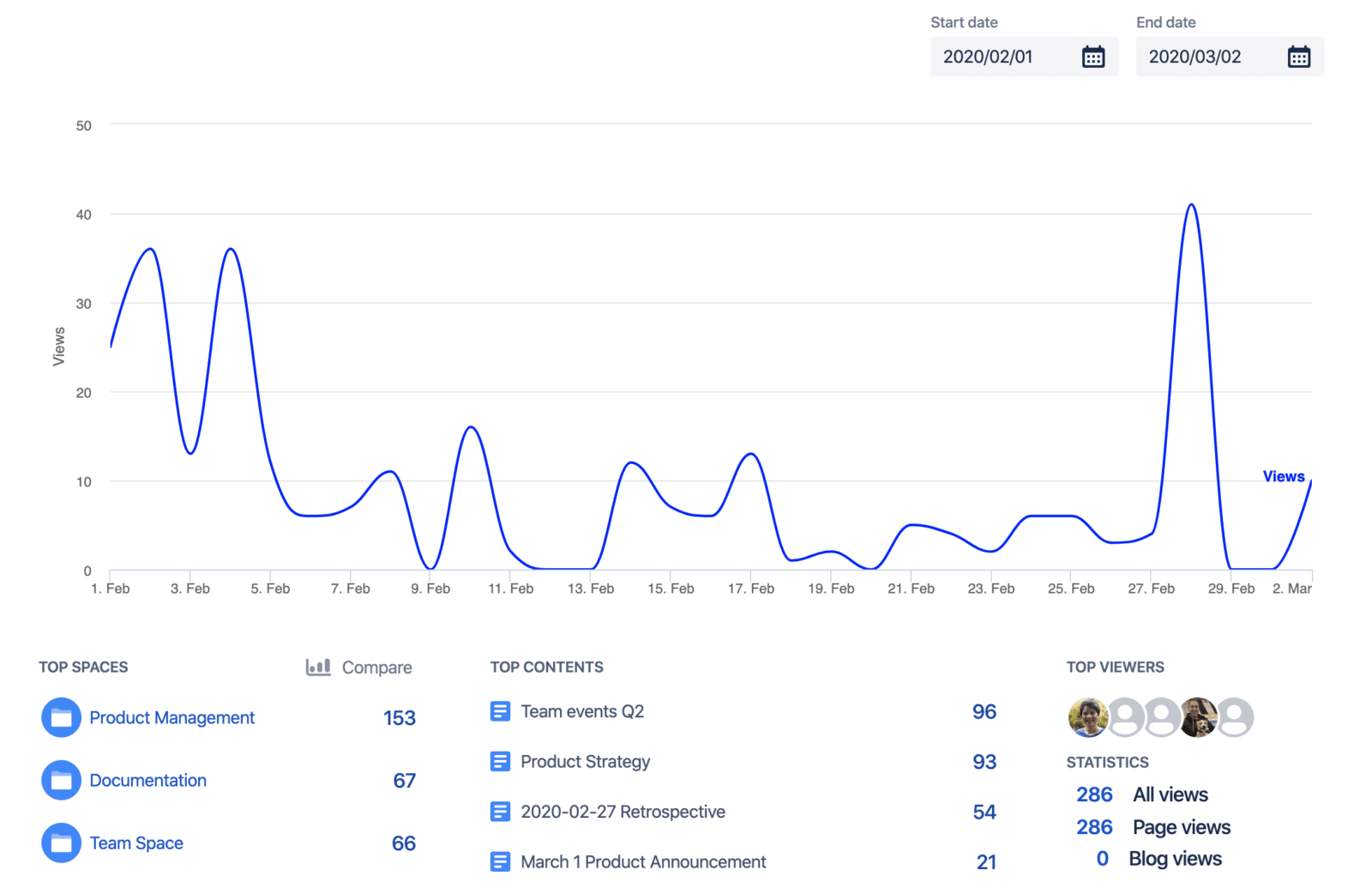Viewport: 1372px width, 888px height.
Task: Open the Start date calendar picker
Action: click(1092, 56)
